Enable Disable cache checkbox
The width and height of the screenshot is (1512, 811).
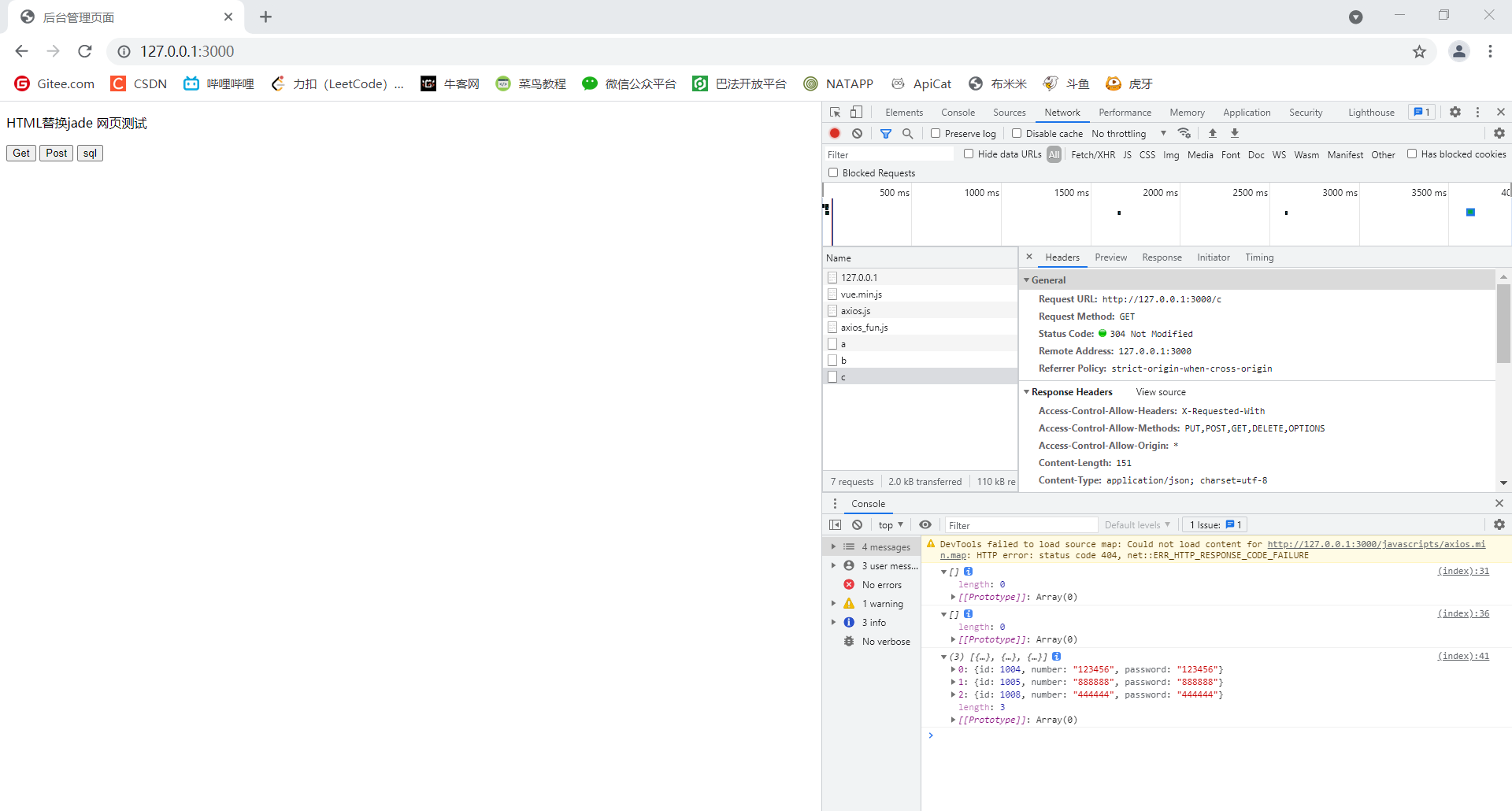click(x=1017, y=134)
